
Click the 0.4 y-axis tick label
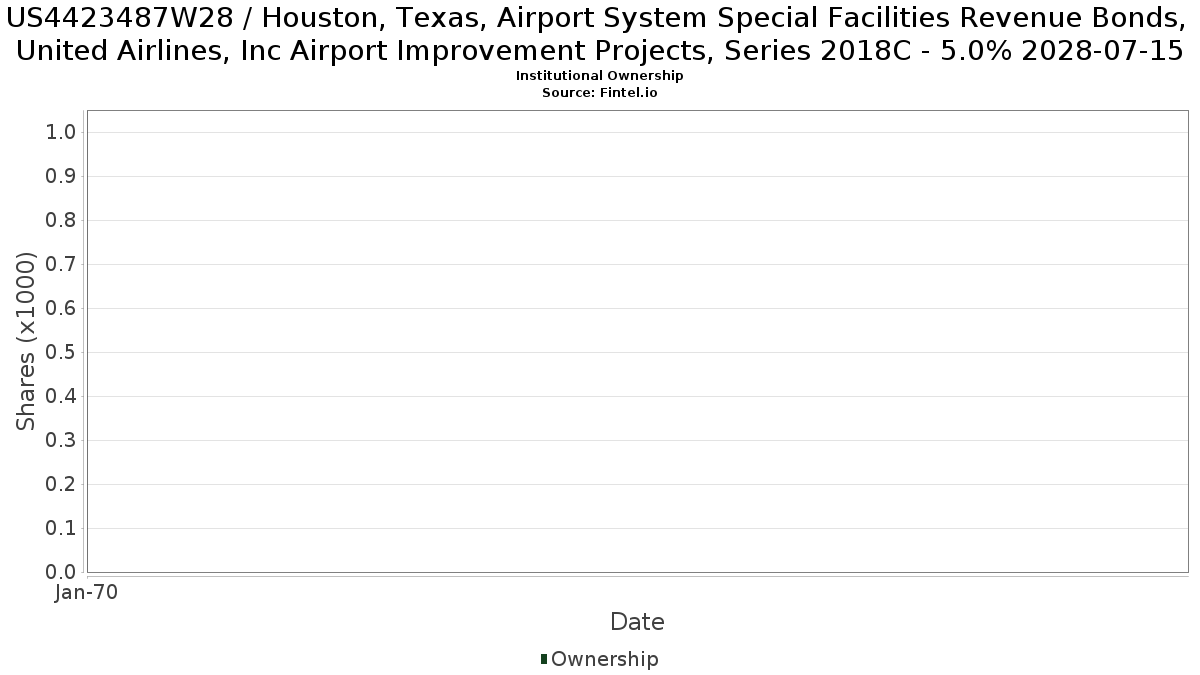[x=62, y=397]
